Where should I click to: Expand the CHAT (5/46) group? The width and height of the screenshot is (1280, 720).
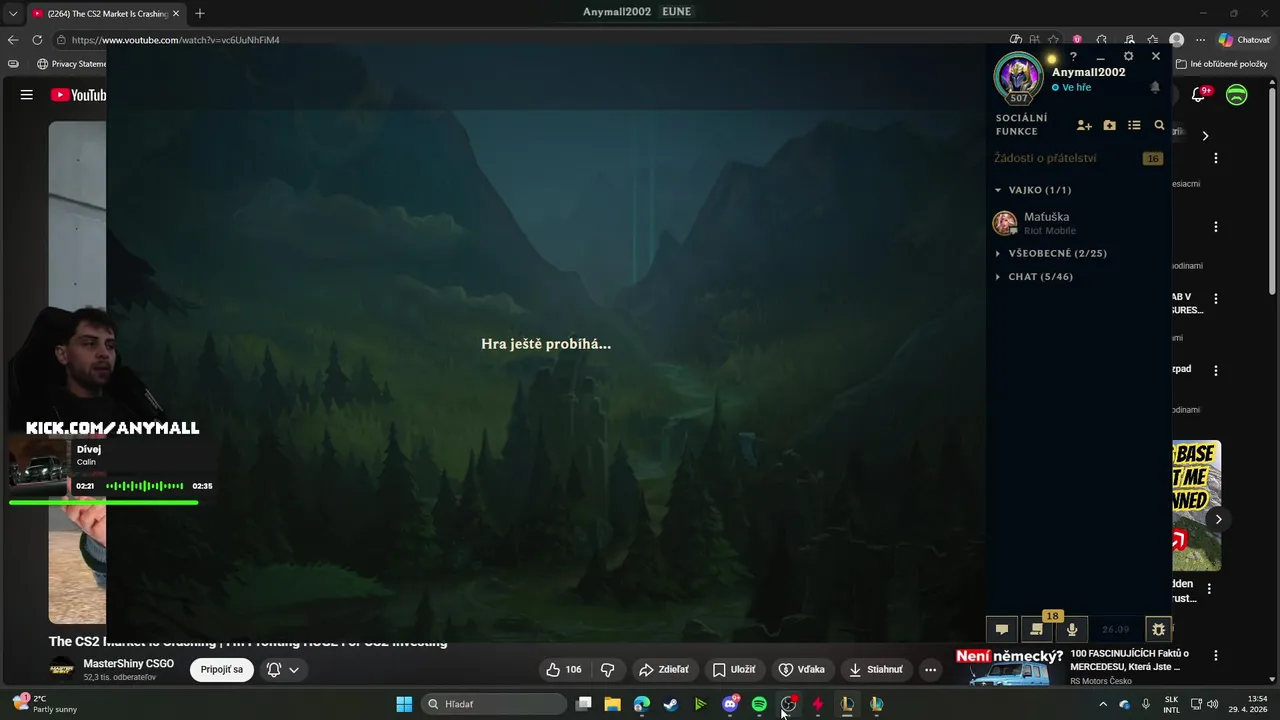[1033, 276]
